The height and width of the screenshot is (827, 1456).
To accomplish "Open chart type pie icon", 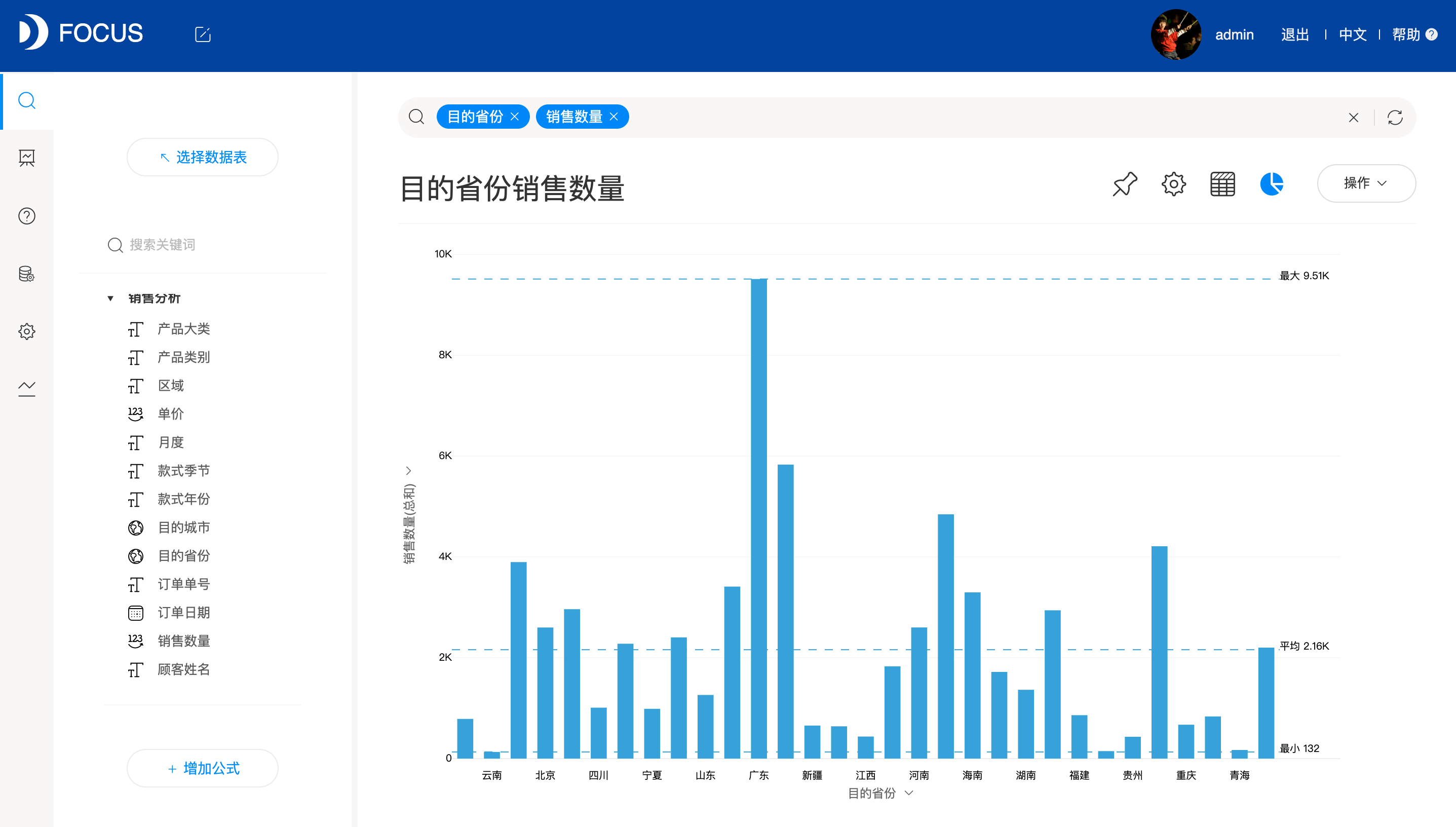I will coord(1272,184).
